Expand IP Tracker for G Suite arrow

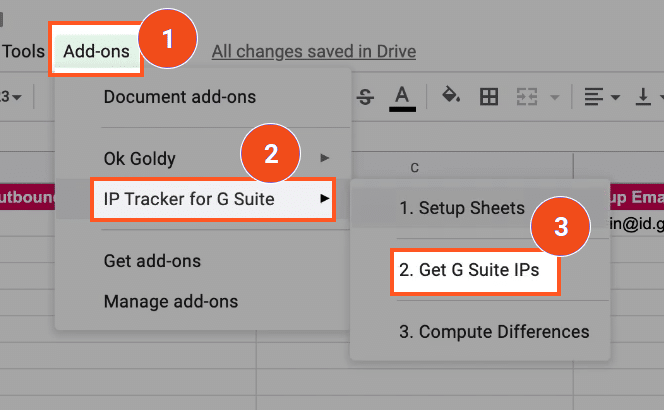click(324, 198)
